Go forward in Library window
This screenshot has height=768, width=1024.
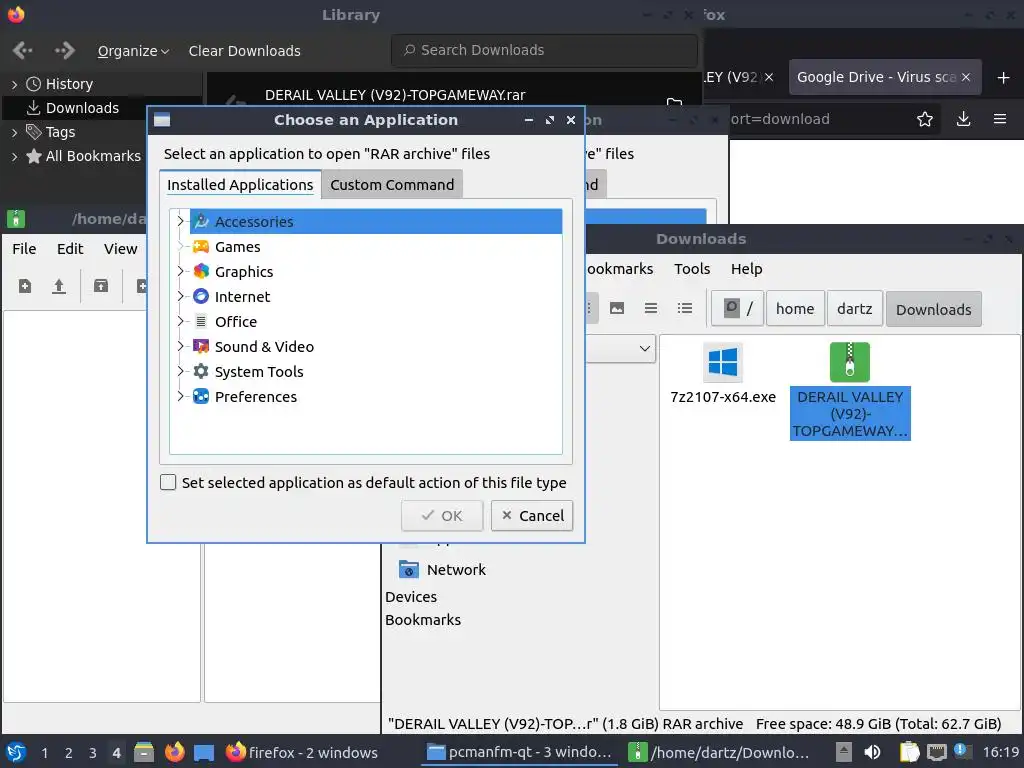(x=65, y=50)
